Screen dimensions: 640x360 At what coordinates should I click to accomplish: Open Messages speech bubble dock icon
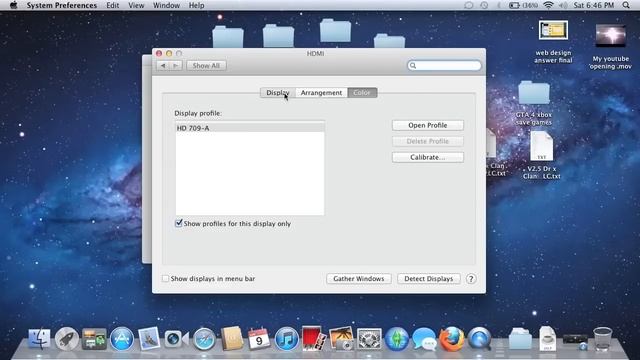[424, 339]
